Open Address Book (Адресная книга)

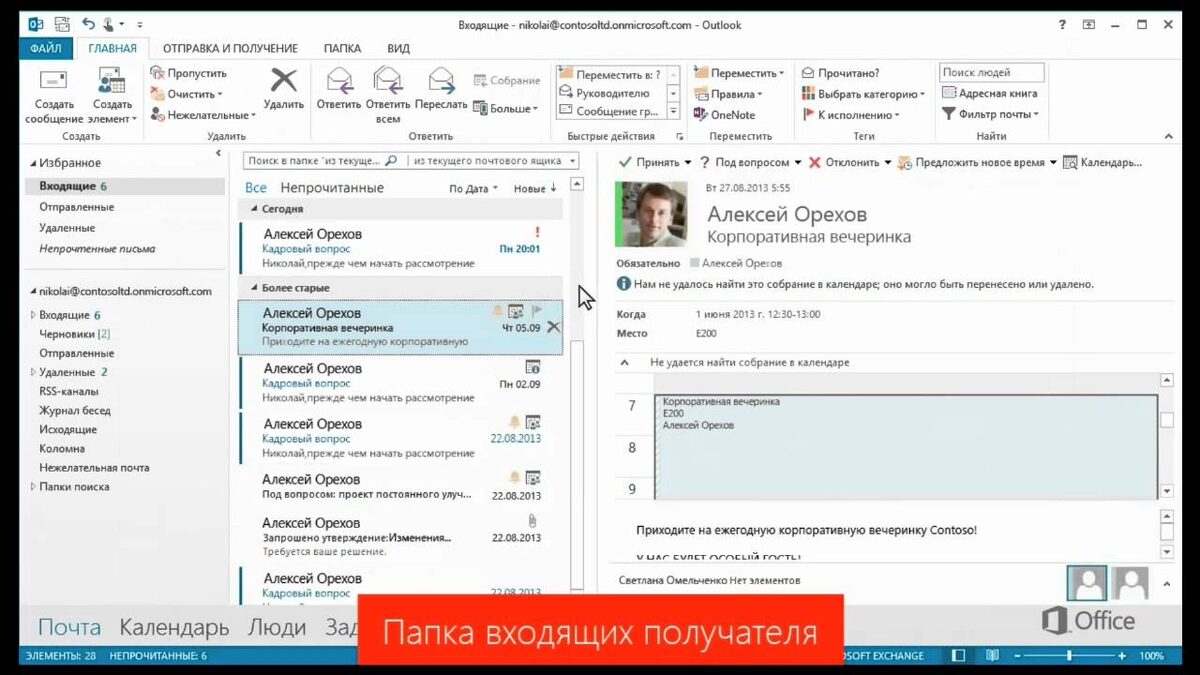(x=989, y=93)
